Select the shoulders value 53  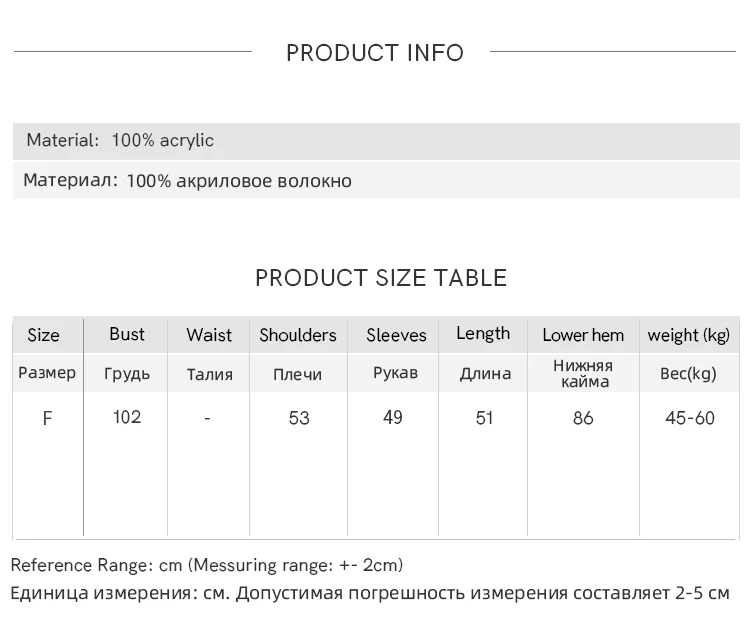(299, 418)
